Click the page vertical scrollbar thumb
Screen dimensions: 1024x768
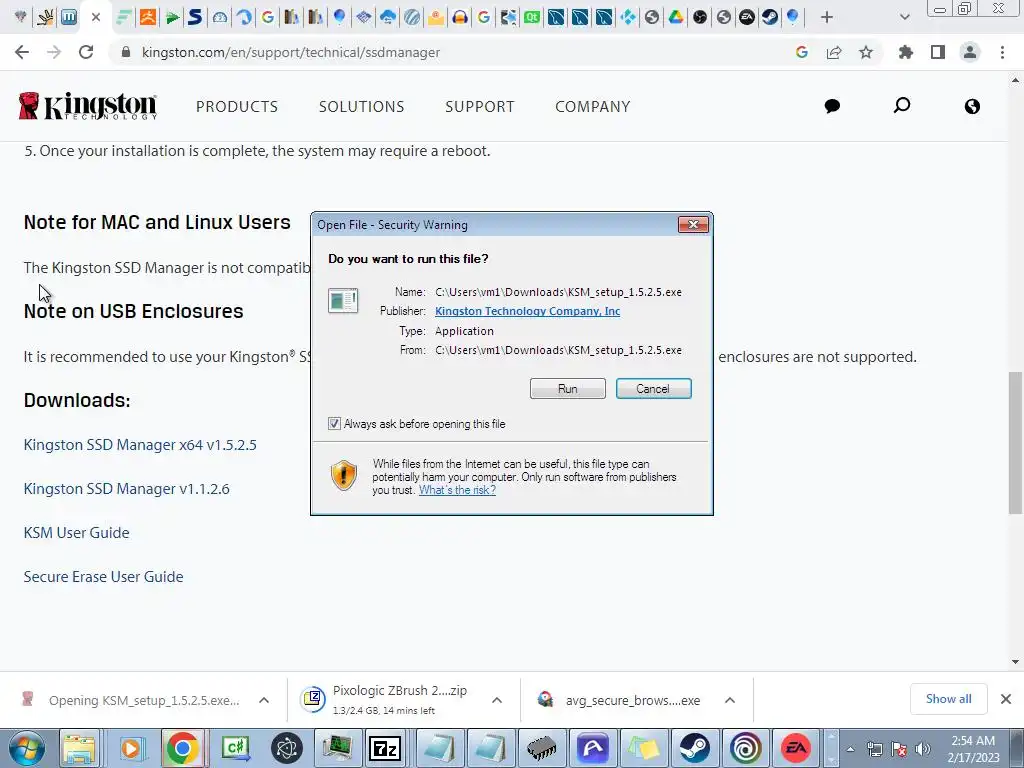(1015, 443)
